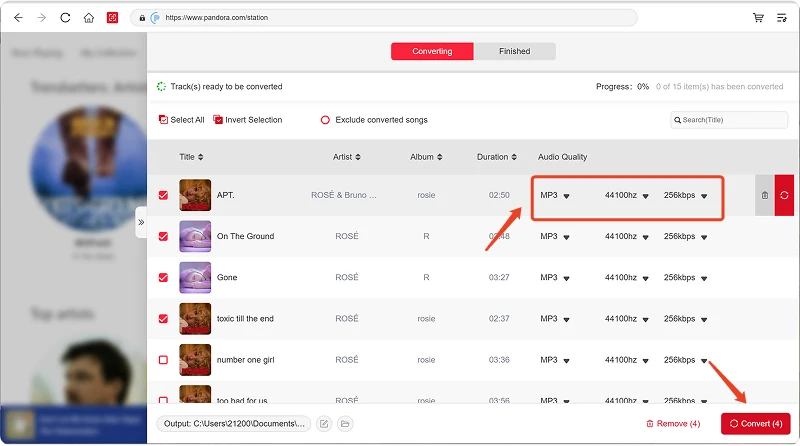Sort by the Album column
Screen dimensions: 800x446
pos(426,157)
